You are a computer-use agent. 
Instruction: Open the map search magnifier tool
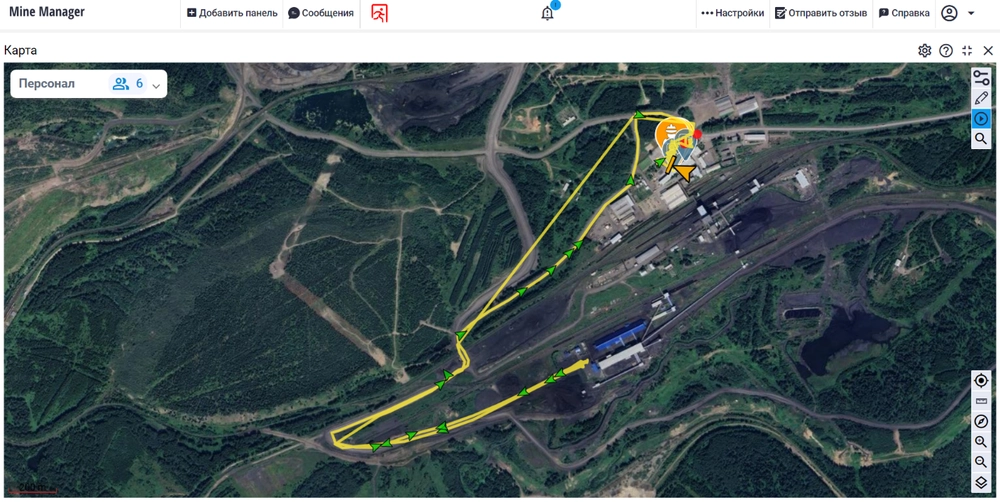click(x=981, y=138)
